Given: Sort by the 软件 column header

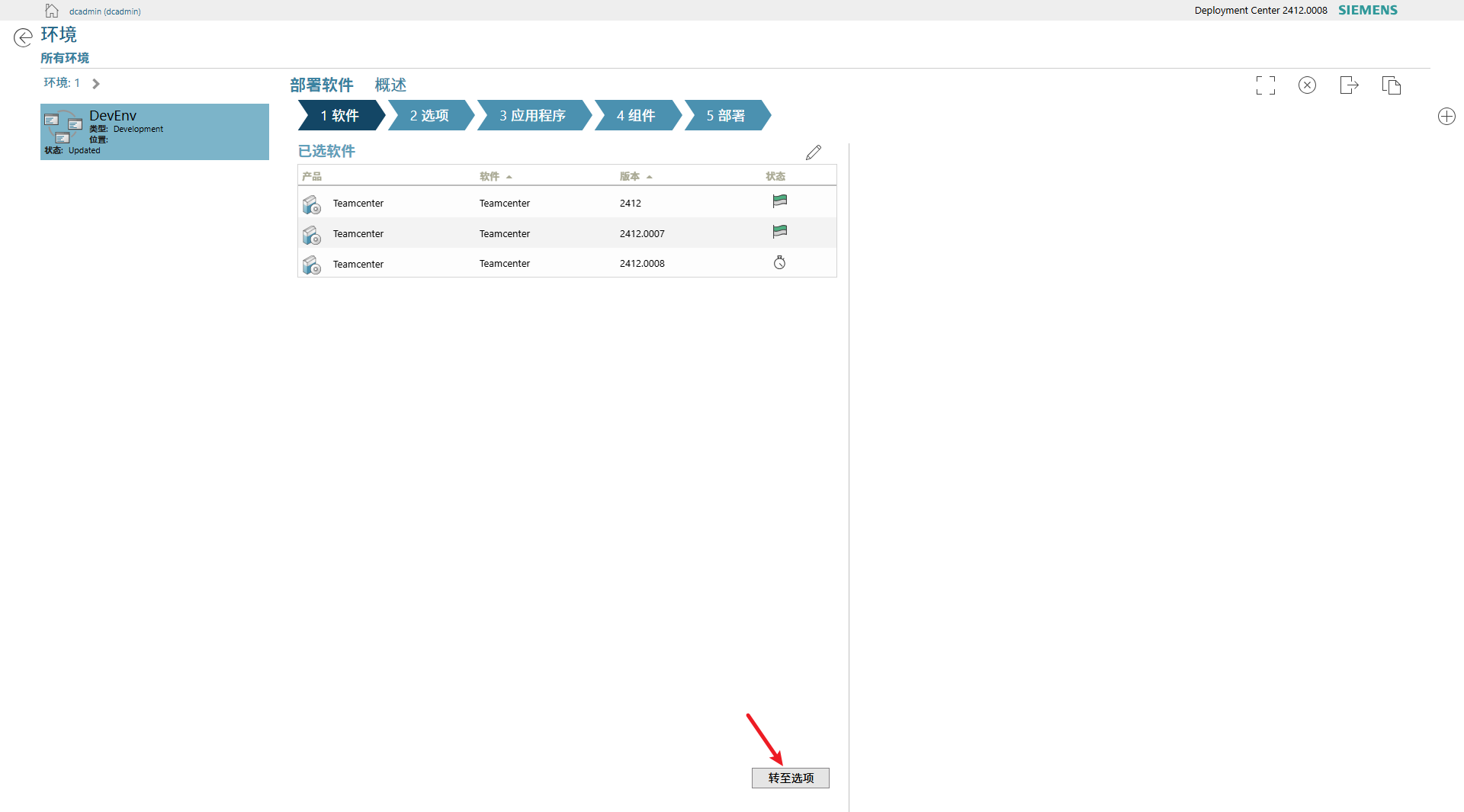Looking at the screenshot, I should pos(490,176).
